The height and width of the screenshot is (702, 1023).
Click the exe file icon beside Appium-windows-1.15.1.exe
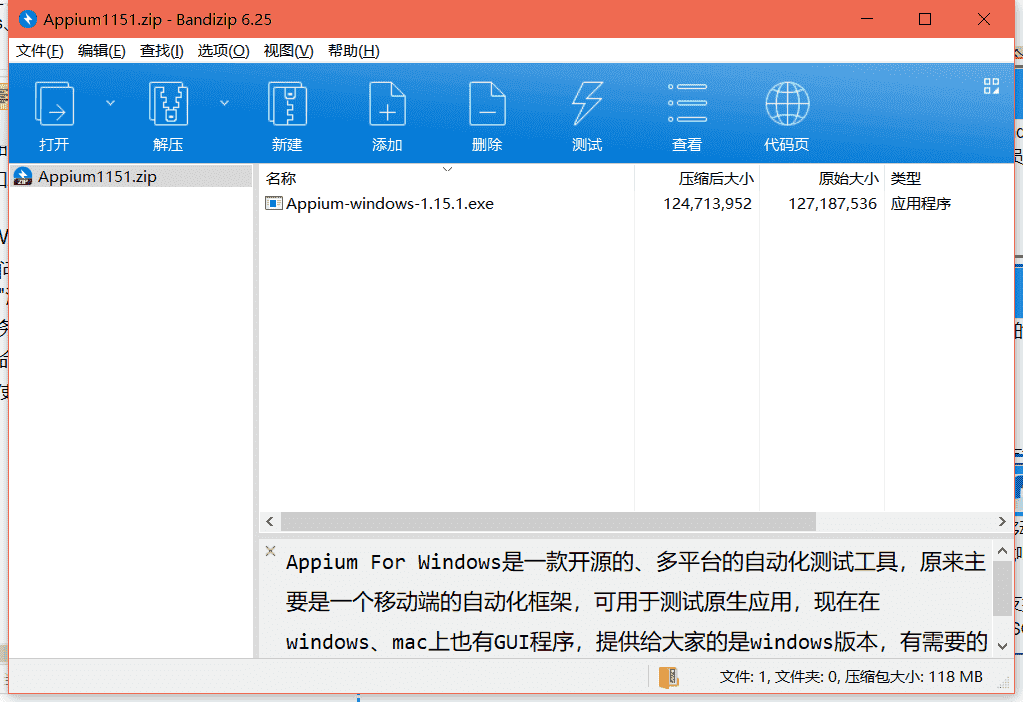tap(273, 204)
